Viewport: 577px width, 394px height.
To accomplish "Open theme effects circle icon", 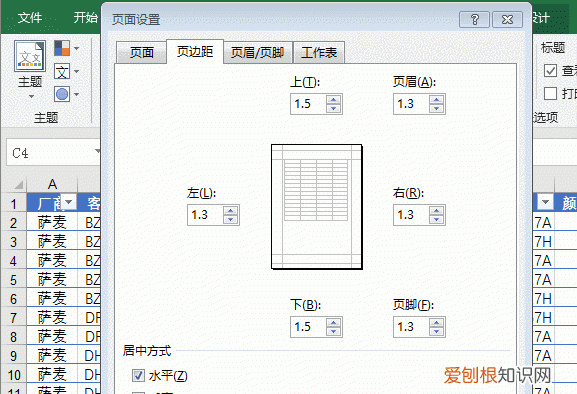I will [x=62, y=94].
